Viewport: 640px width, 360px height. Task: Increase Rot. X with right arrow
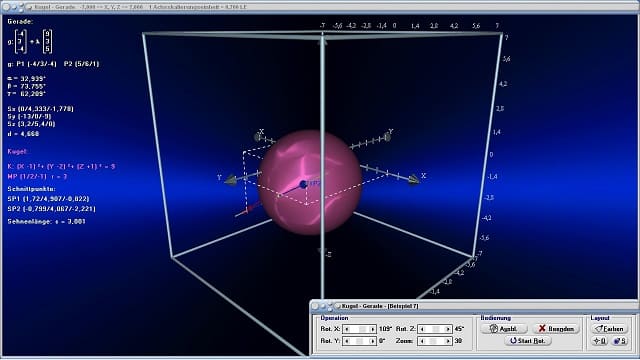372,329
